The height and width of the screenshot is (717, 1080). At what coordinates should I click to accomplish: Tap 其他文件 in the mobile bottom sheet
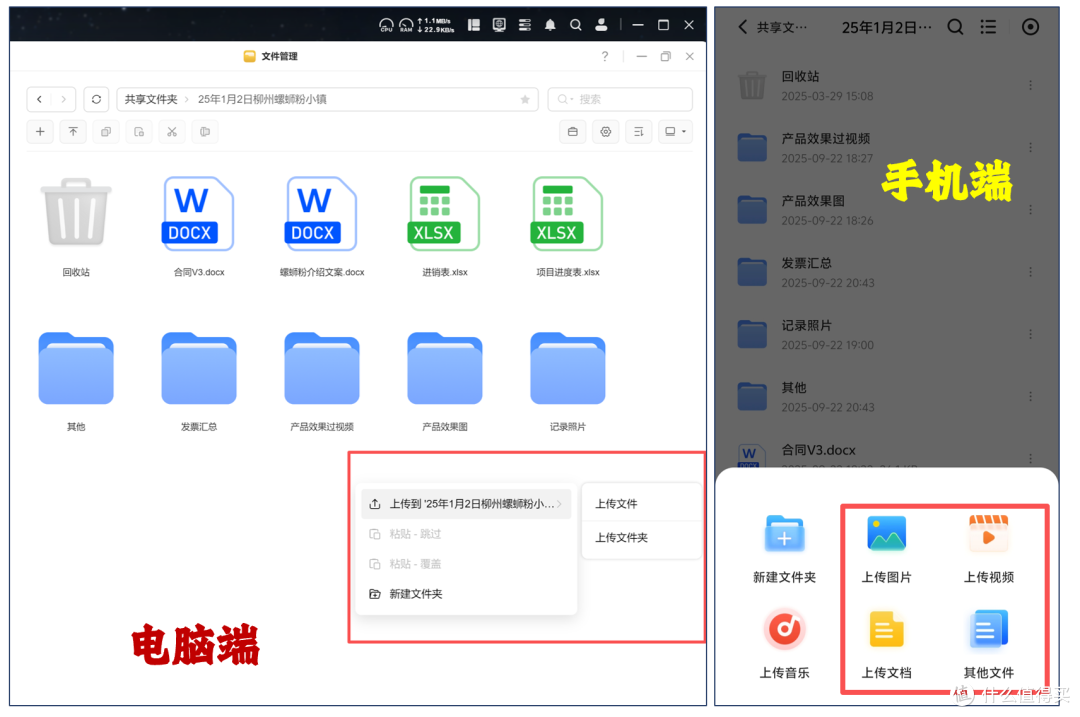click(x=988, y=645)
